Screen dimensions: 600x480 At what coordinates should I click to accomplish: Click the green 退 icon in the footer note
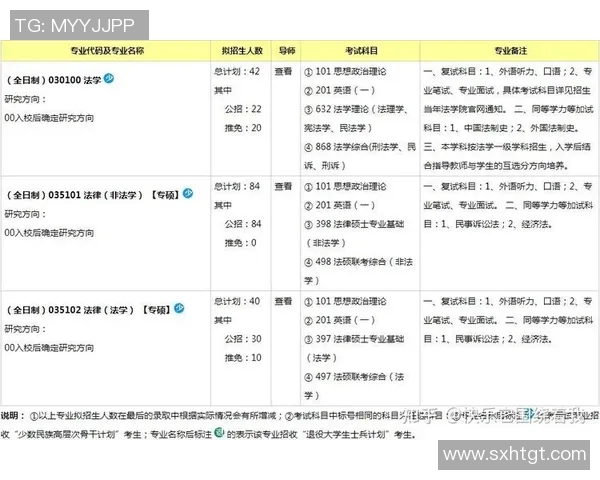coord(219,433)
